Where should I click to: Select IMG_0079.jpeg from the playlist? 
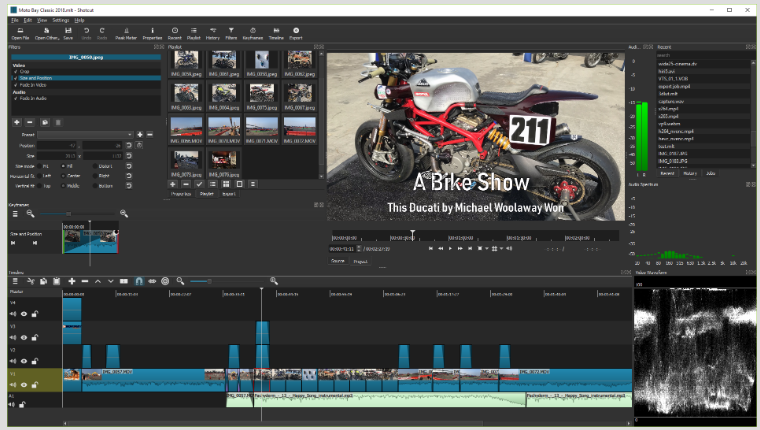coord(224,163)
